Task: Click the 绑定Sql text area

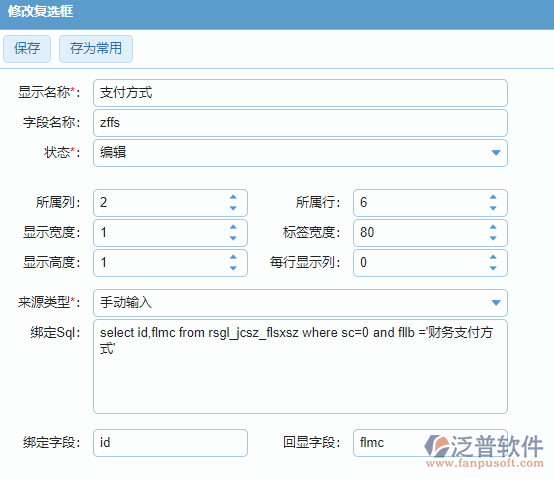Action: (300, 366)
